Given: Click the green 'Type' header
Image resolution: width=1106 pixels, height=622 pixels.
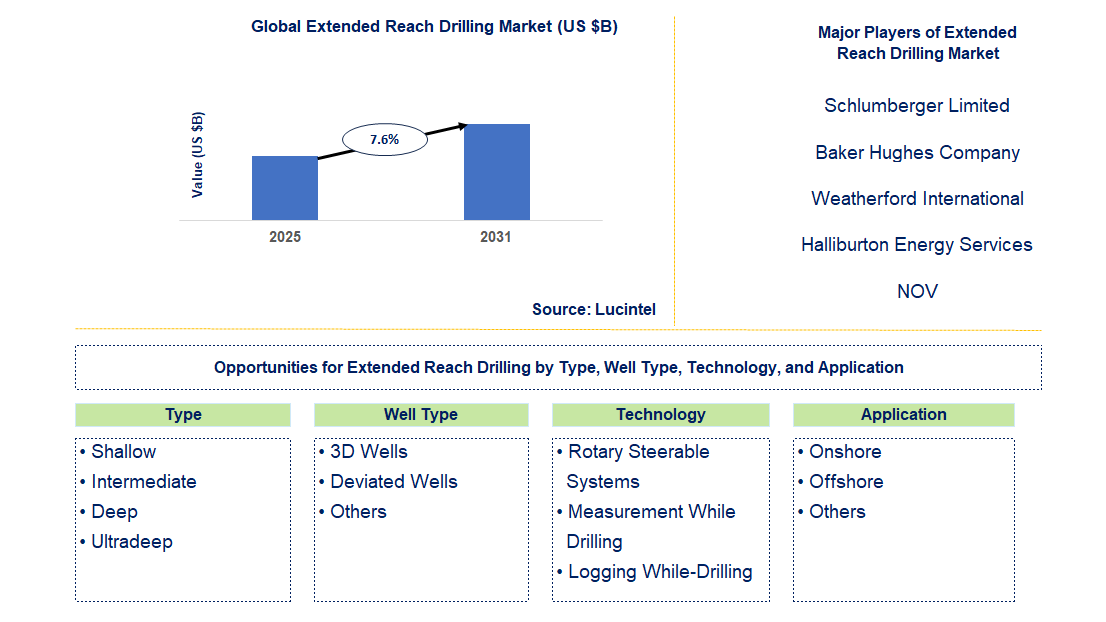Looking at the screenshot, I should click(183, 415).
